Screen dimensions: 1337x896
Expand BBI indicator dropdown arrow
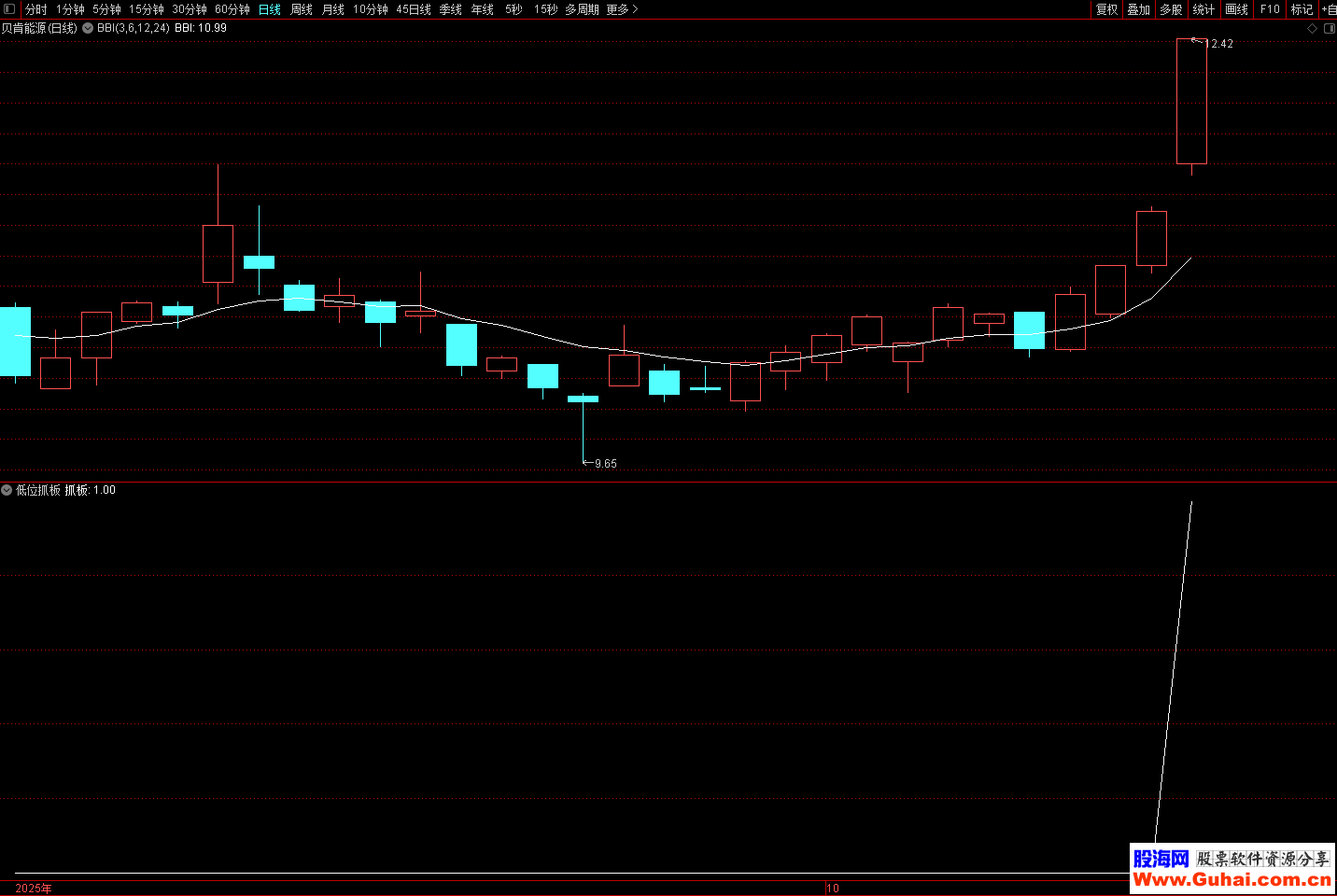coord(88,28)
